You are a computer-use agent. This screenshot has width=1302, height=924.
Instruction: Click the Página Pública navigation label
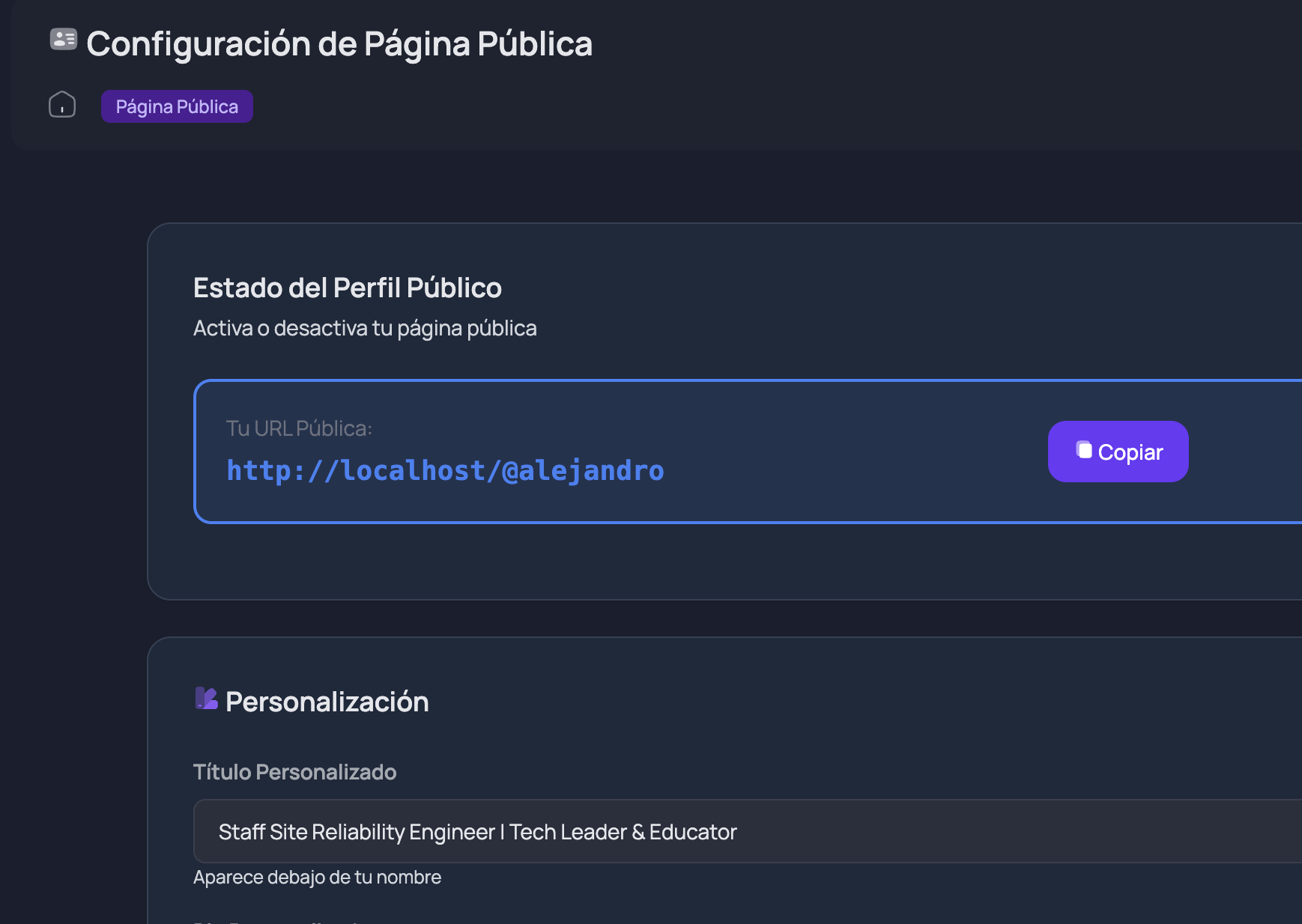pos(177,106)
